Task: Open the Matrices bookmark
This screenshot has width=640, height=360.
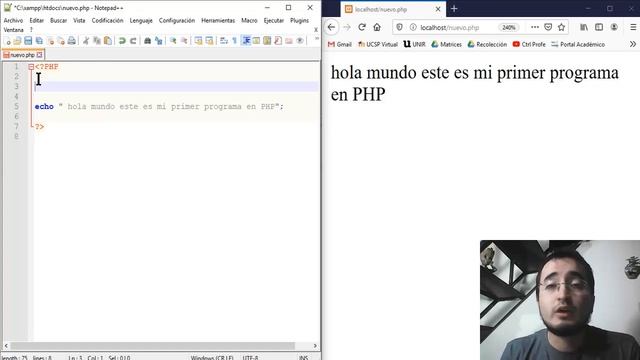Action: (446, 44)
